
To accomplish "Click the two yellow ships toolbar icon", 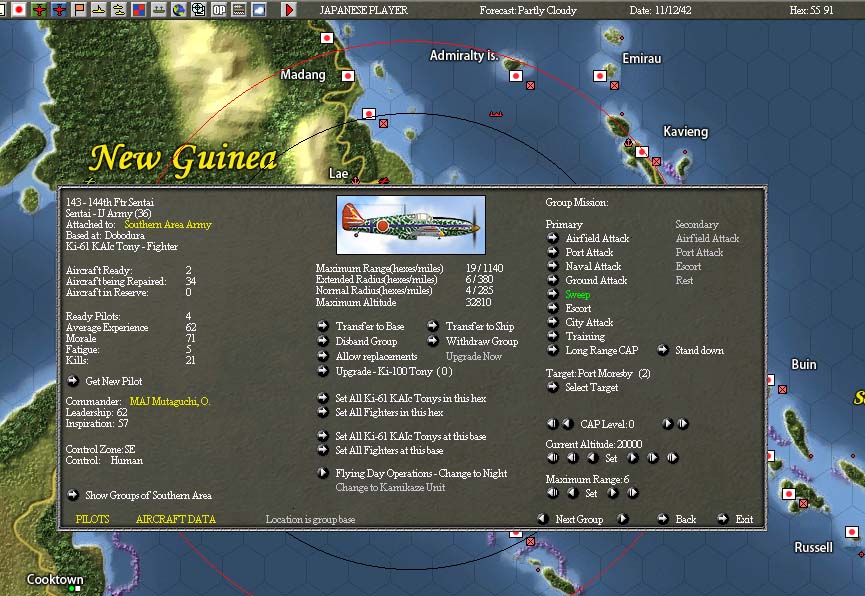I will pos(119,9).
